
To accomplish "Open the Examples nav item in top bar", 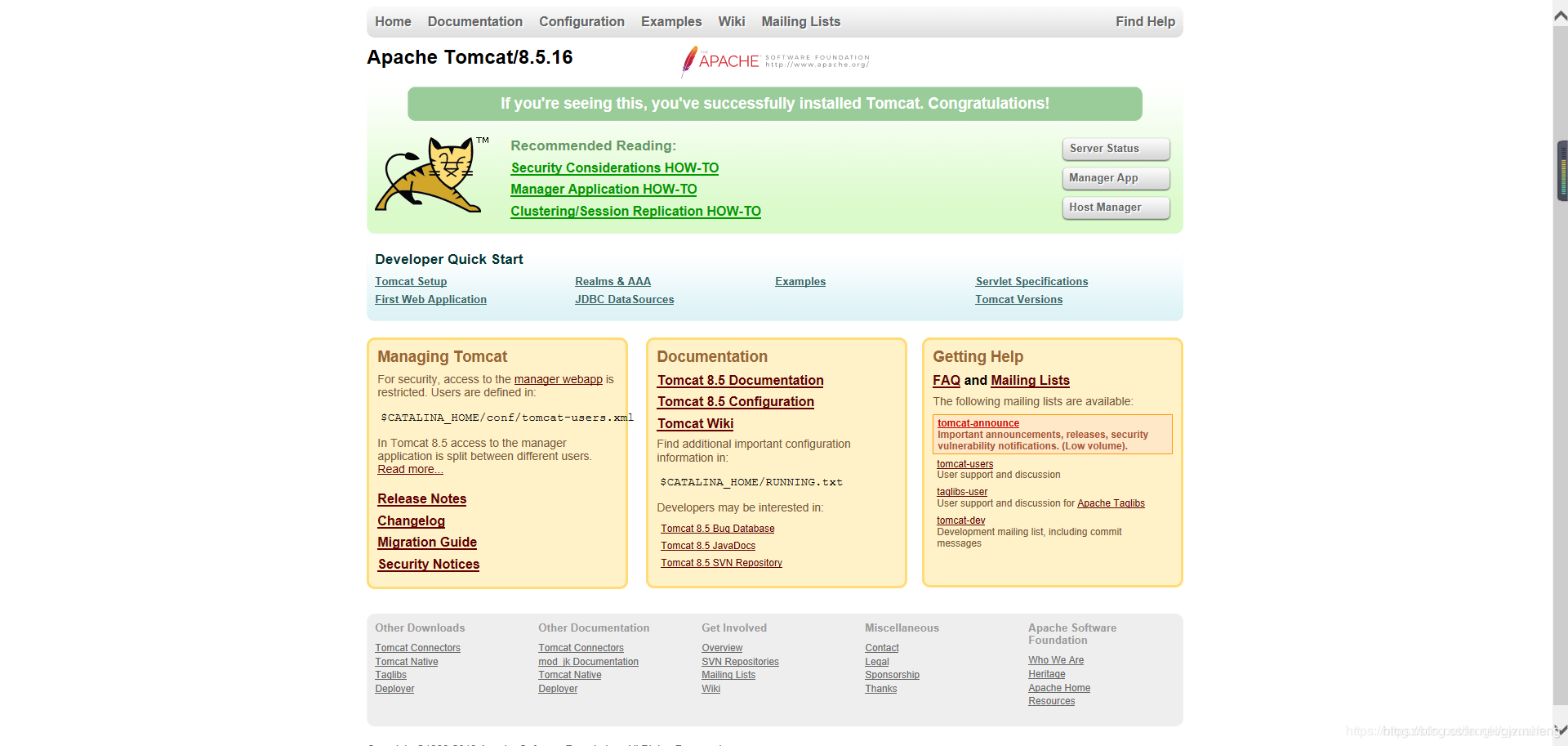I will click(x=671, y=22).
